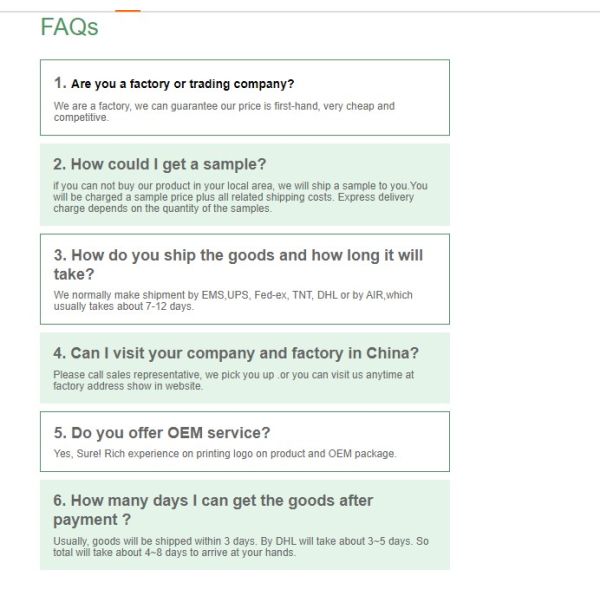Screen dimensions: 600x600
Task: Click the number "1." of the first FAQ
Action: (60, 84)
